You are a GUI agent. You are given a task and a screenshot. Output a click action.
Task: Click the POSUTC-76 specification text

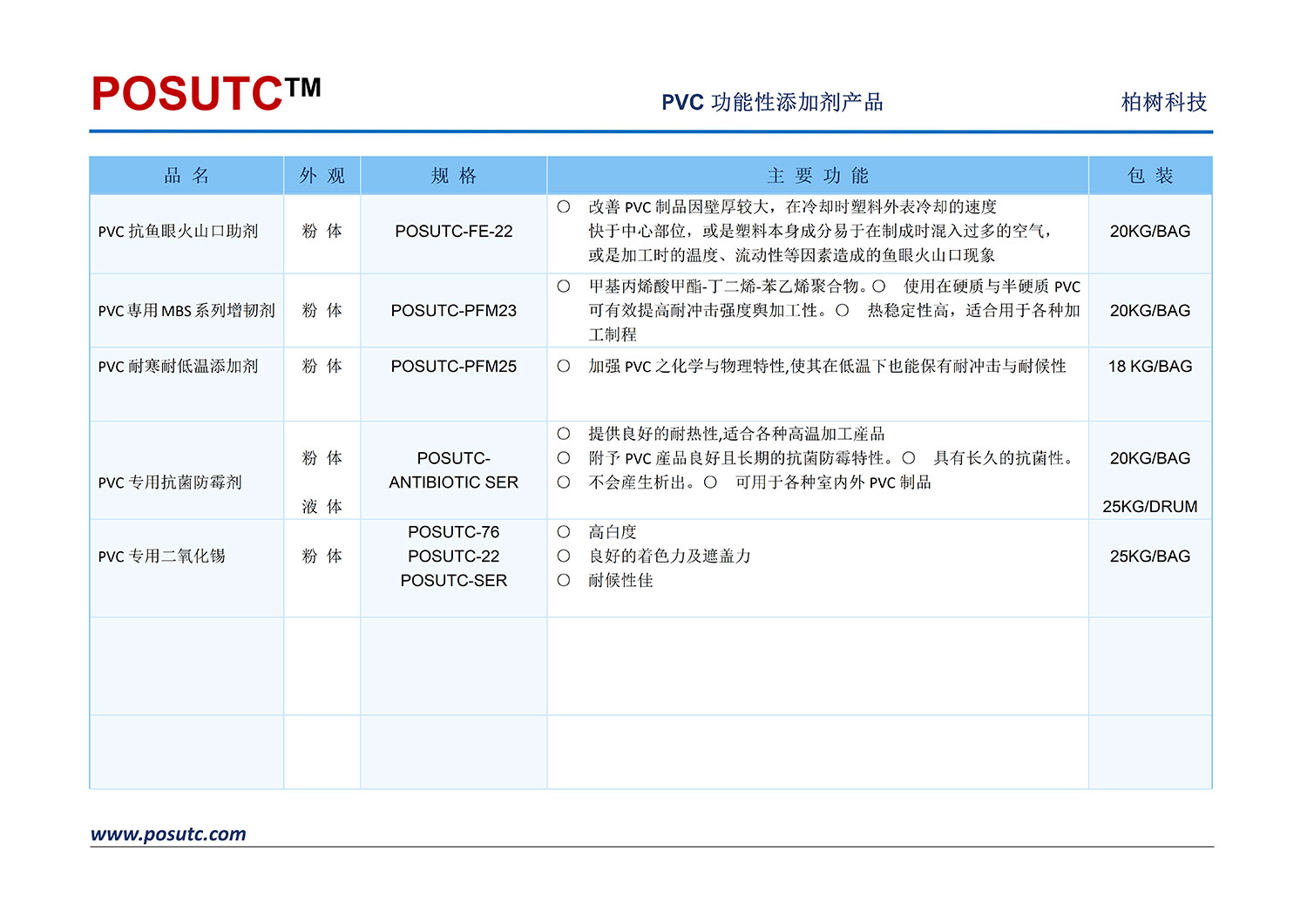454,532
